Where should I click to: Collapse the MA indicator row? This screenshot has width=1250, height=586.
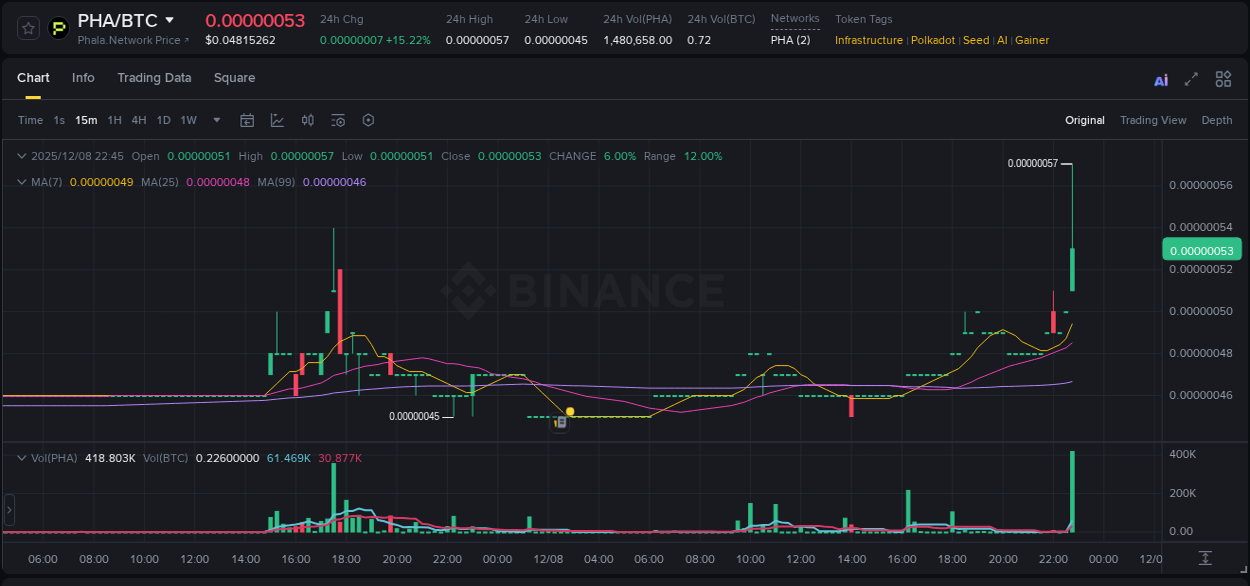[22, 182]
